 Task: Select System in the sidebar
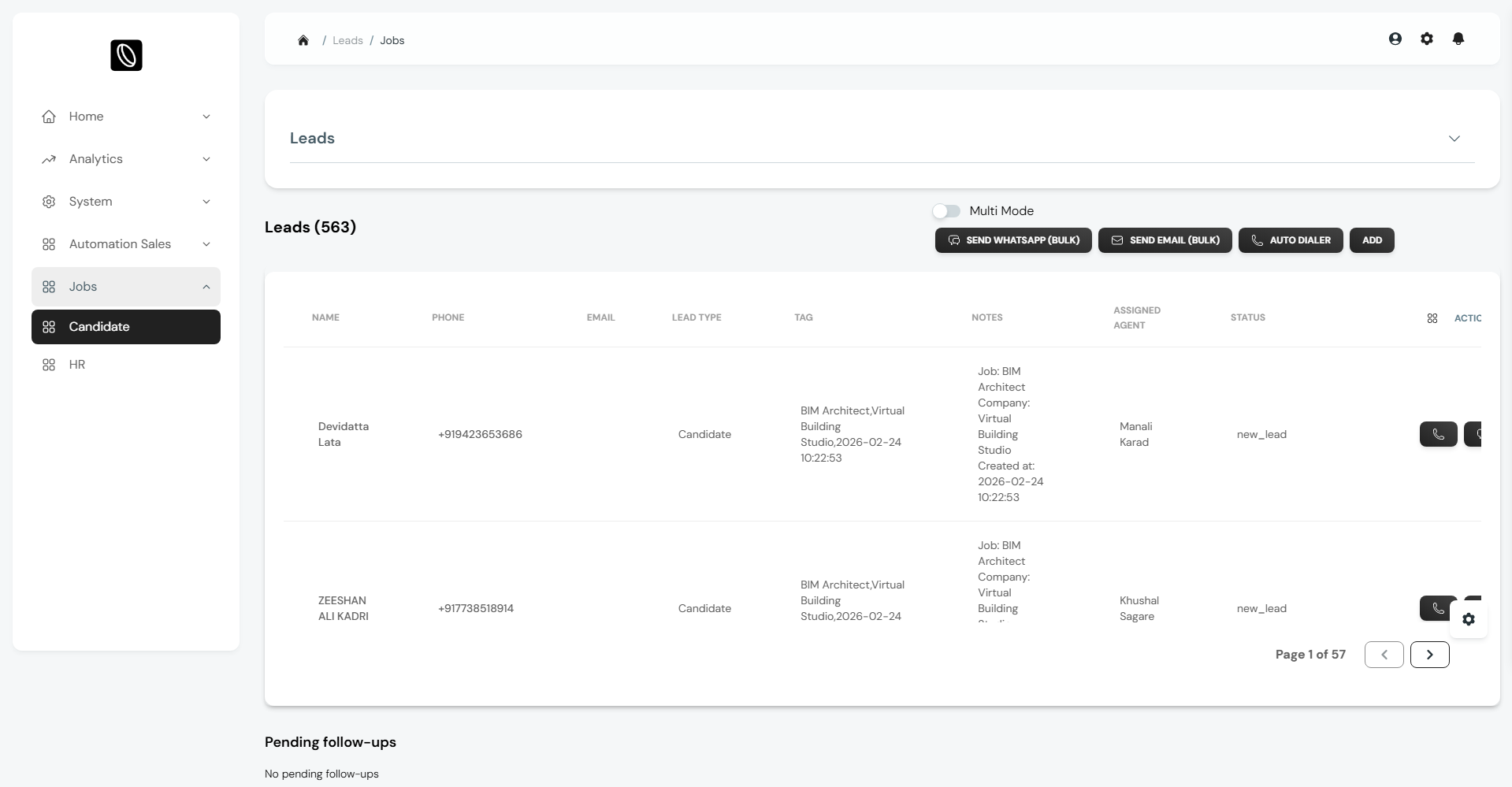(126, 202)
